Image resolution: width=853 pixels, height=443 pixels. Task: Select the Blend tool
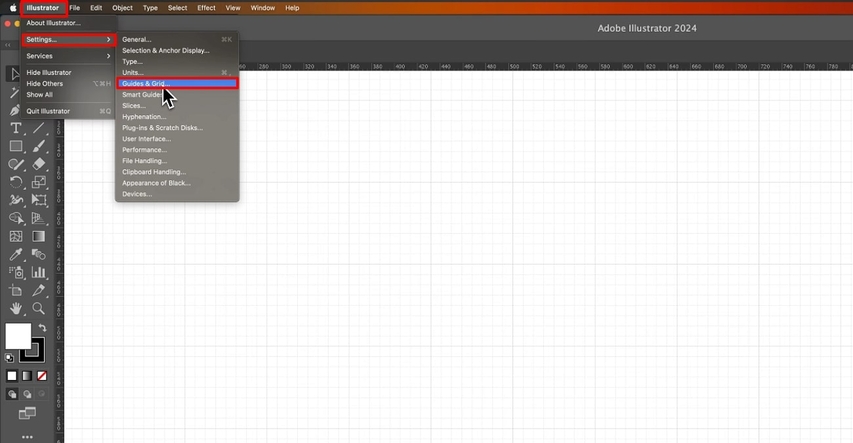click(39, 254)
